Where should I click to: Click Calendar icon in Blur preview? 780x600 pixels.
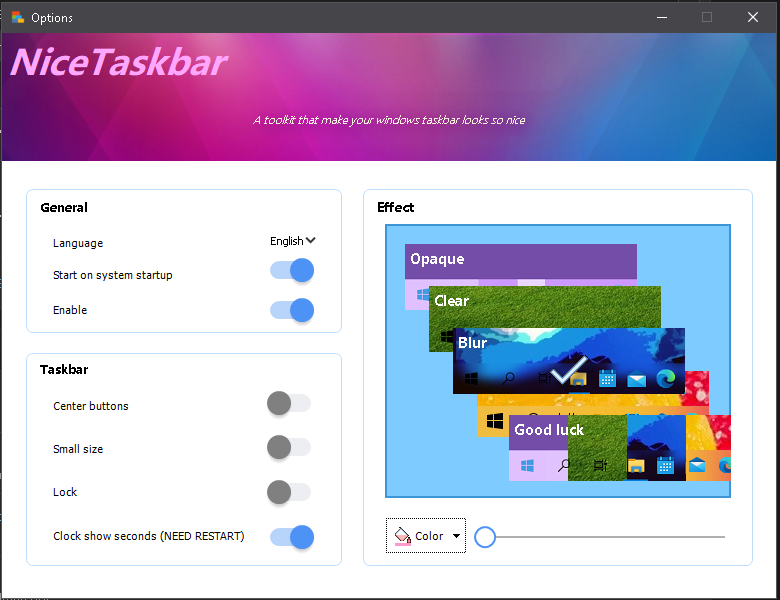[x=607, y=379]
